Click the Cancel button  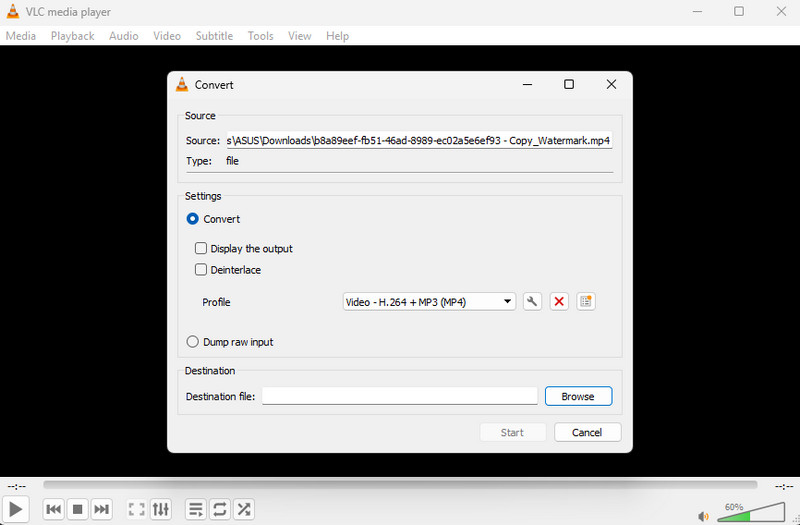point(587,432)
